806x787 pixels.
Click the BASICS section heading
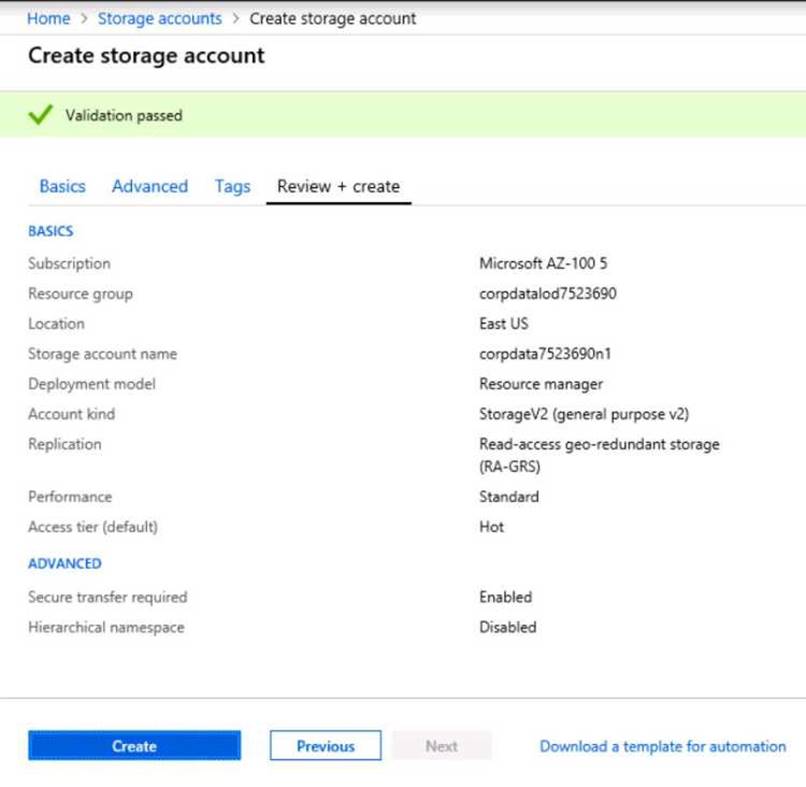click(51, 231)
